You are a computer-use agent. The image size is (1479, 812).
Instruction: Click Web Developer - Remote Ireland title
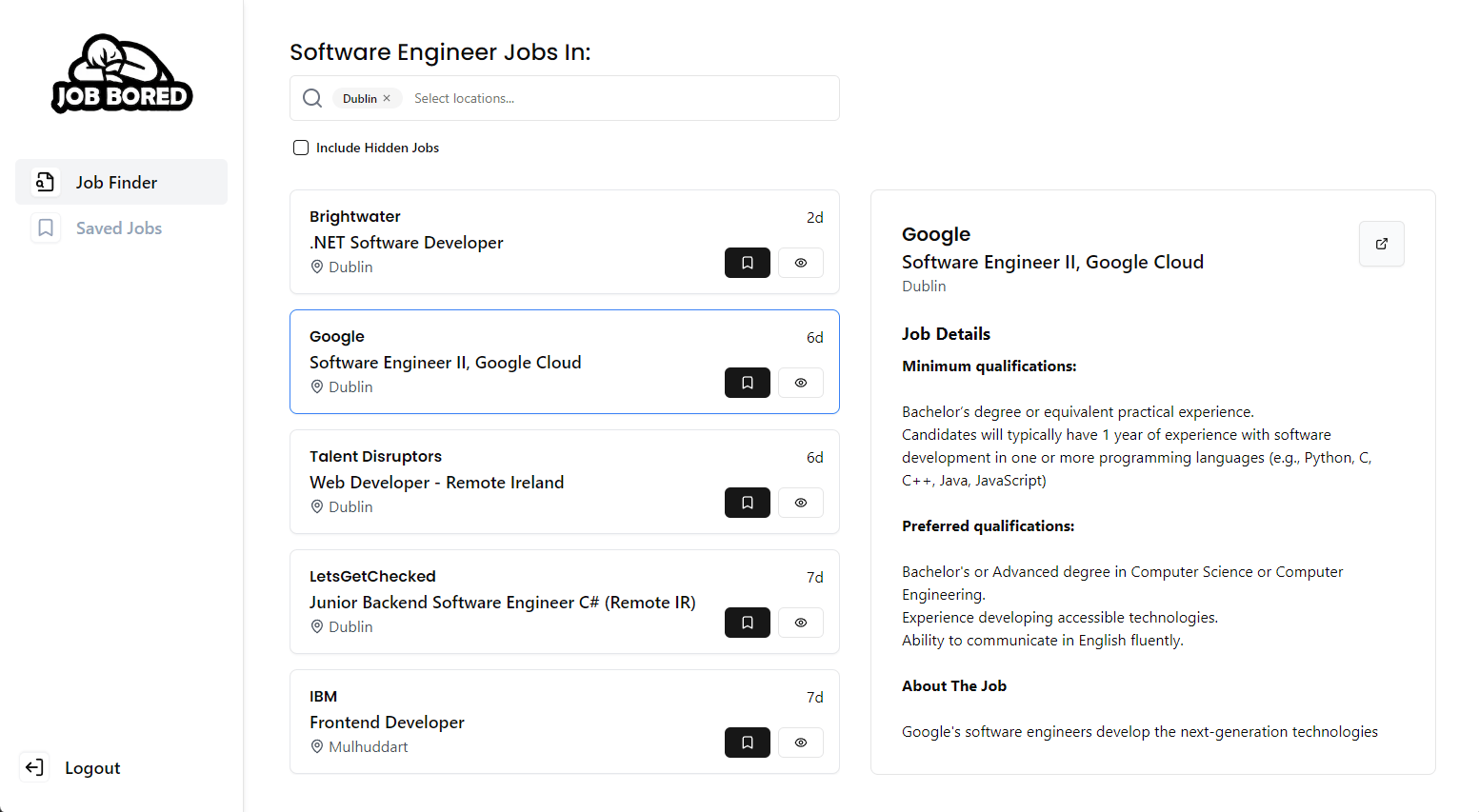(436, 482)
